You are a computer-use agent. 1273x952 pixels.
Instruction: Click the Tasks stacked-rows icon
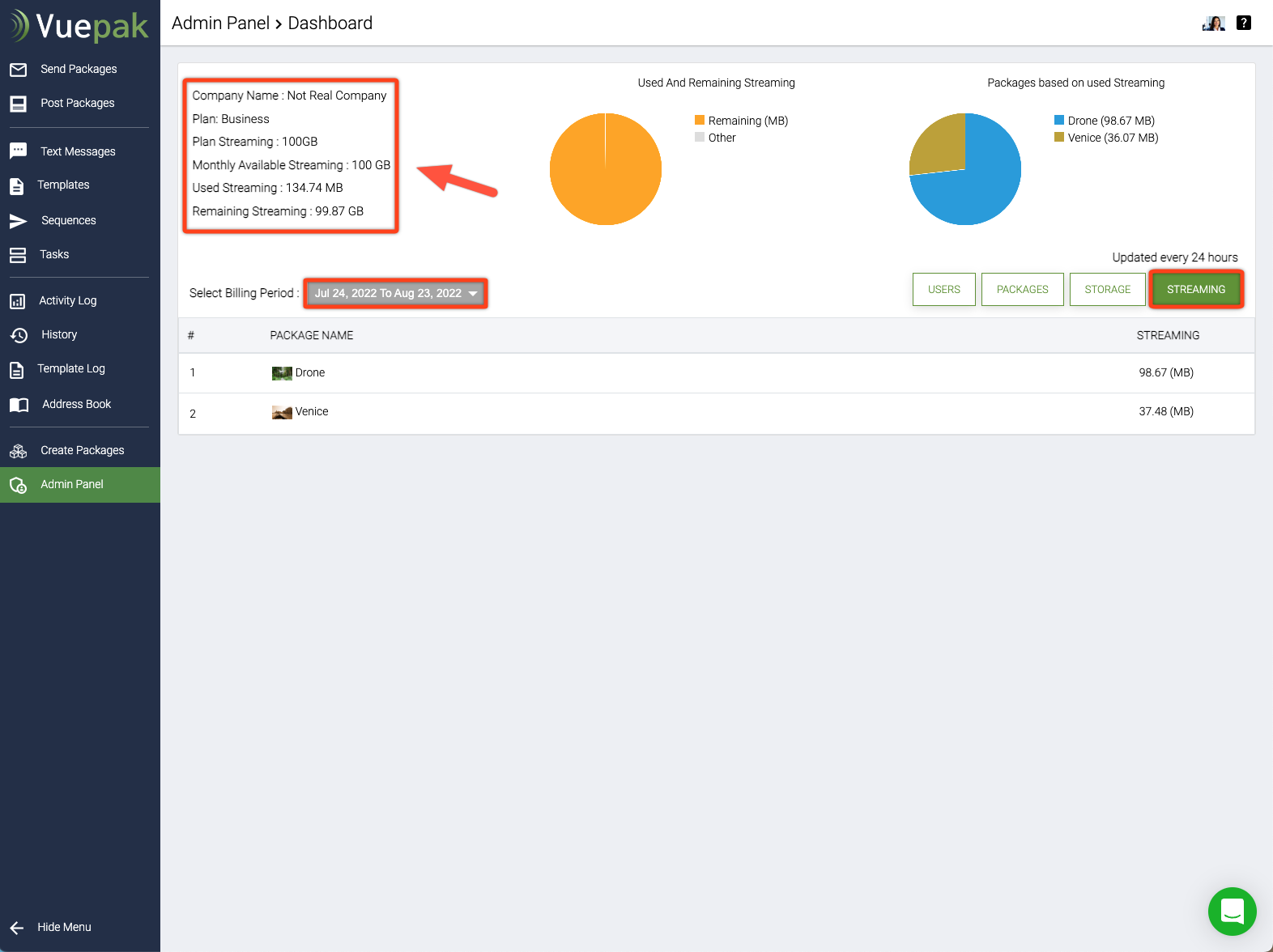coord(18,255)
